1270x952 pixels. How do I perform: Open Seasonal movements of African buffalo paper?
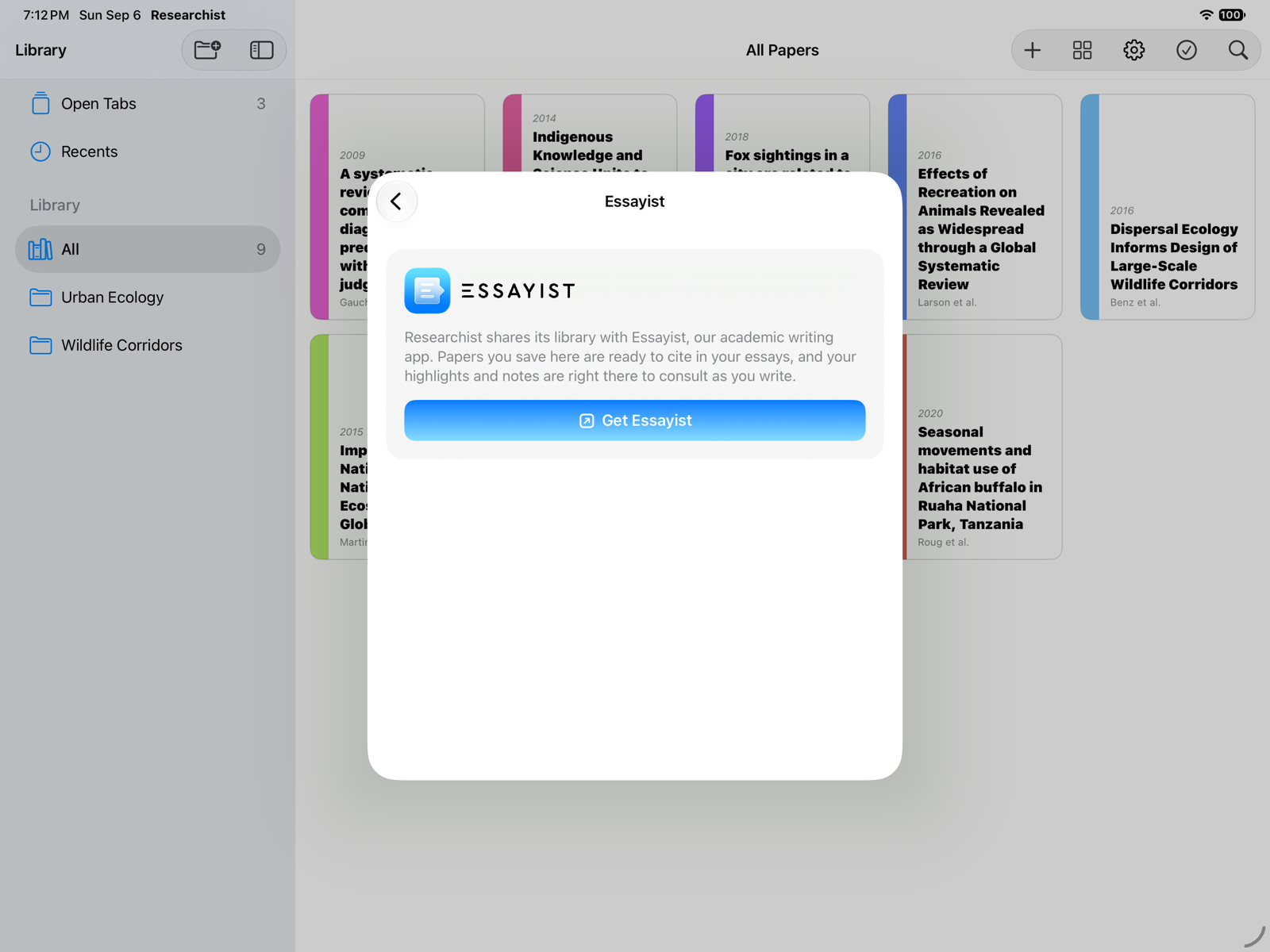click(x=983, y=447)
